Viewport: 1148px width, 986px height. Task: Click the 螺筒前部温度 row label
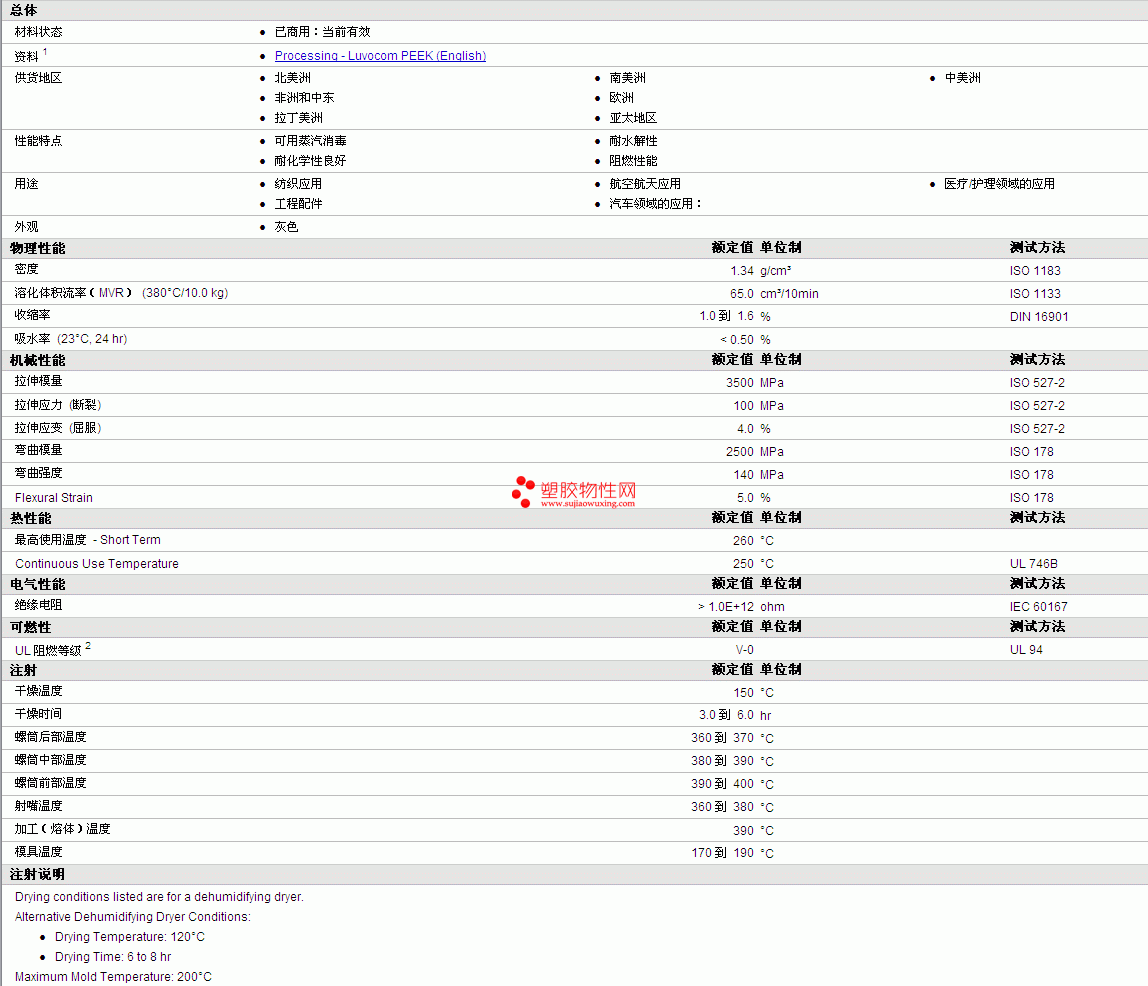click(x=51, y=783)
